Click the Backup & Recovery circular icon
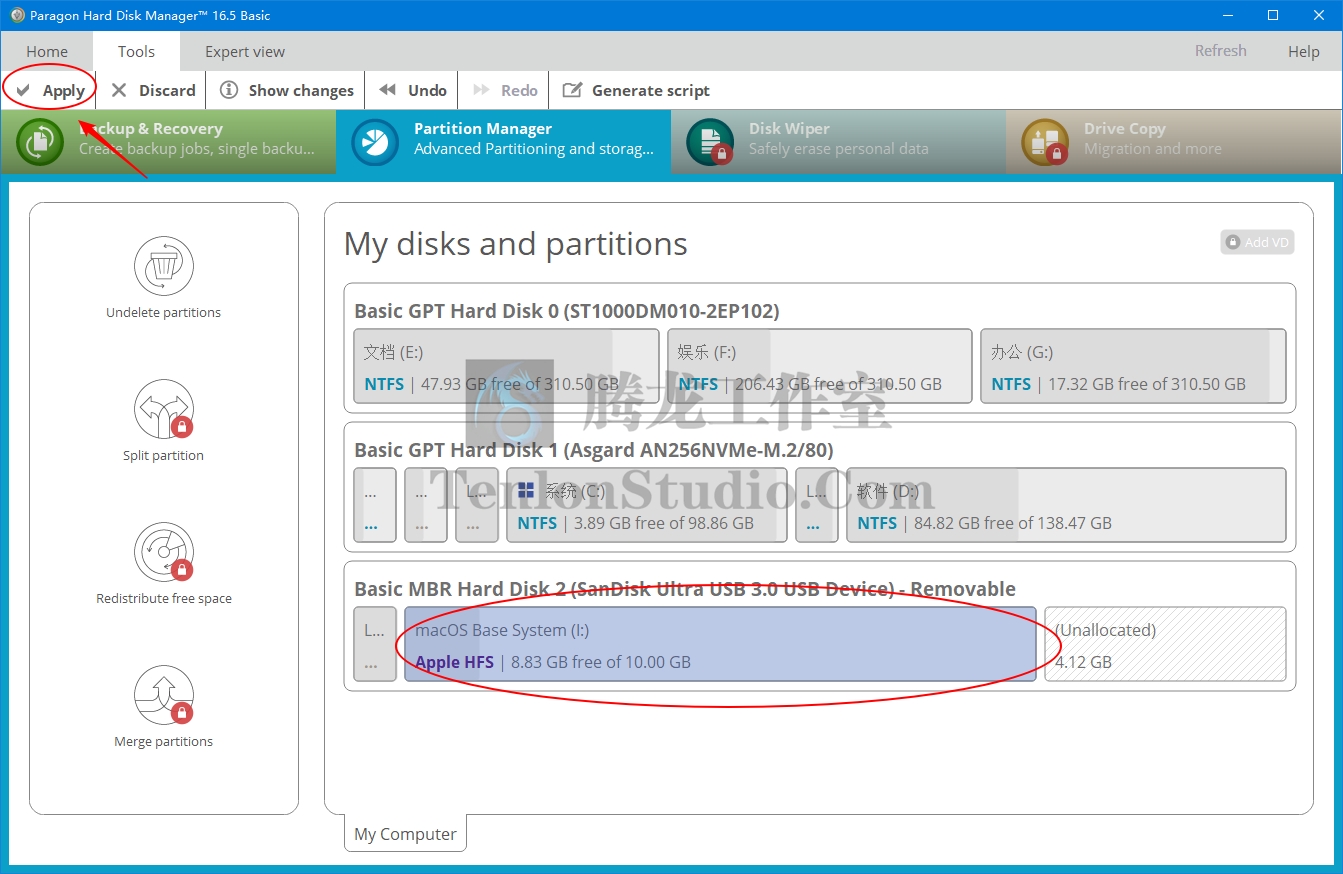This screenshot has height=874, width=1343. [40, 142]
